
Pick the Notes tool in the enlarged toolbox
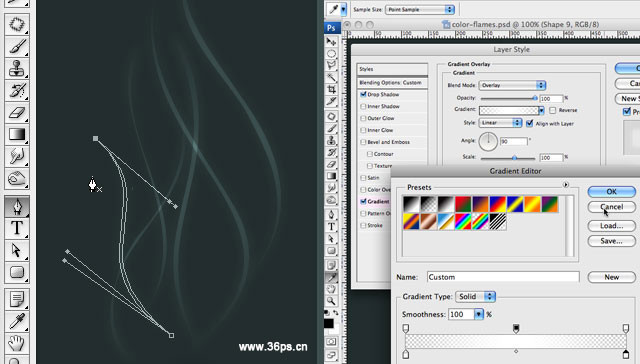click(17, 299)
